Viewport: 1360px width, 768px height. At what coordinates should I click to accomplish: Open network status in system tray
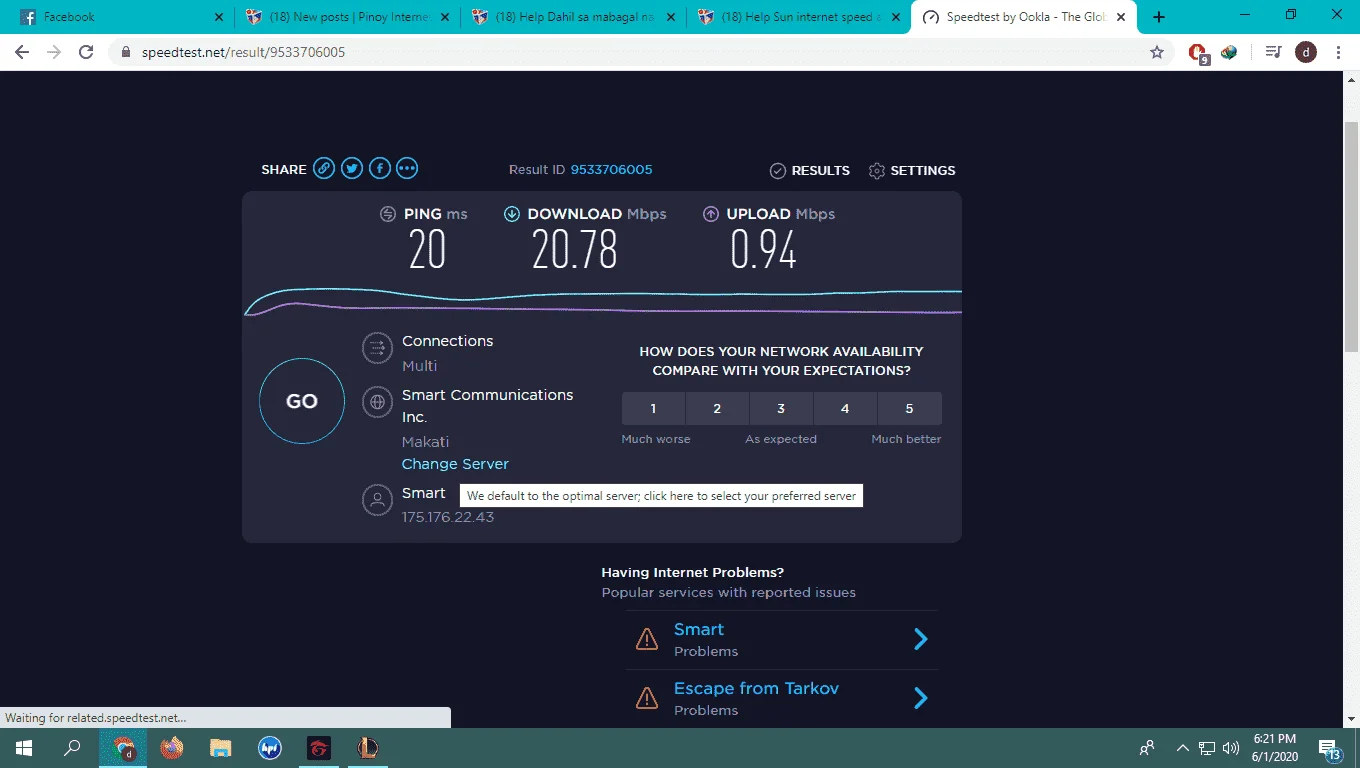(x=1207, y=748)
